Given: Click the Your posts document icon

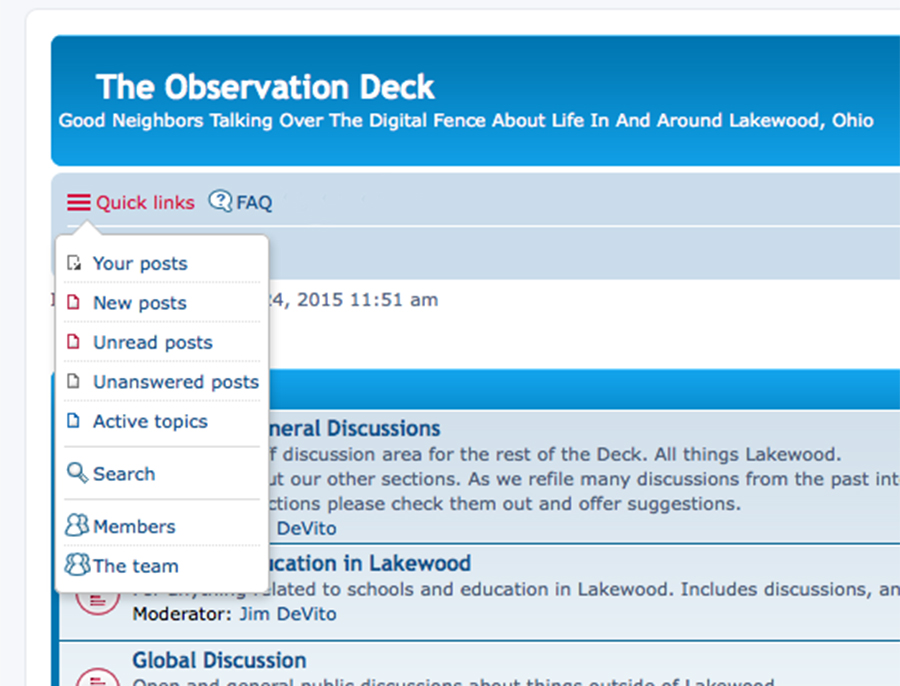Looking at the screenshot, I should pyautogui.click(x=73, y=264).
